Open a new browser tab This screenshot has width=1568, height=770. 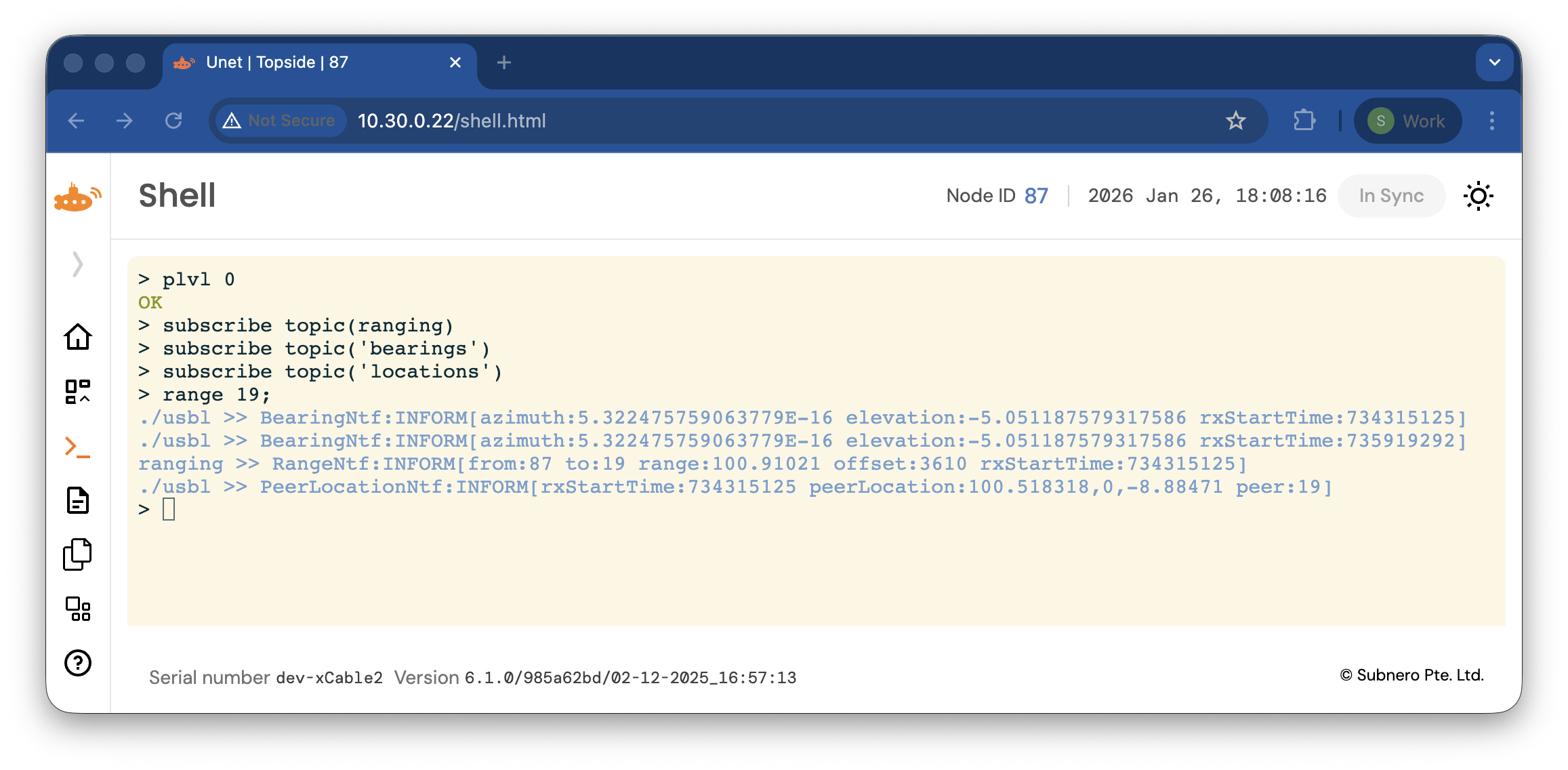[503, 63]
